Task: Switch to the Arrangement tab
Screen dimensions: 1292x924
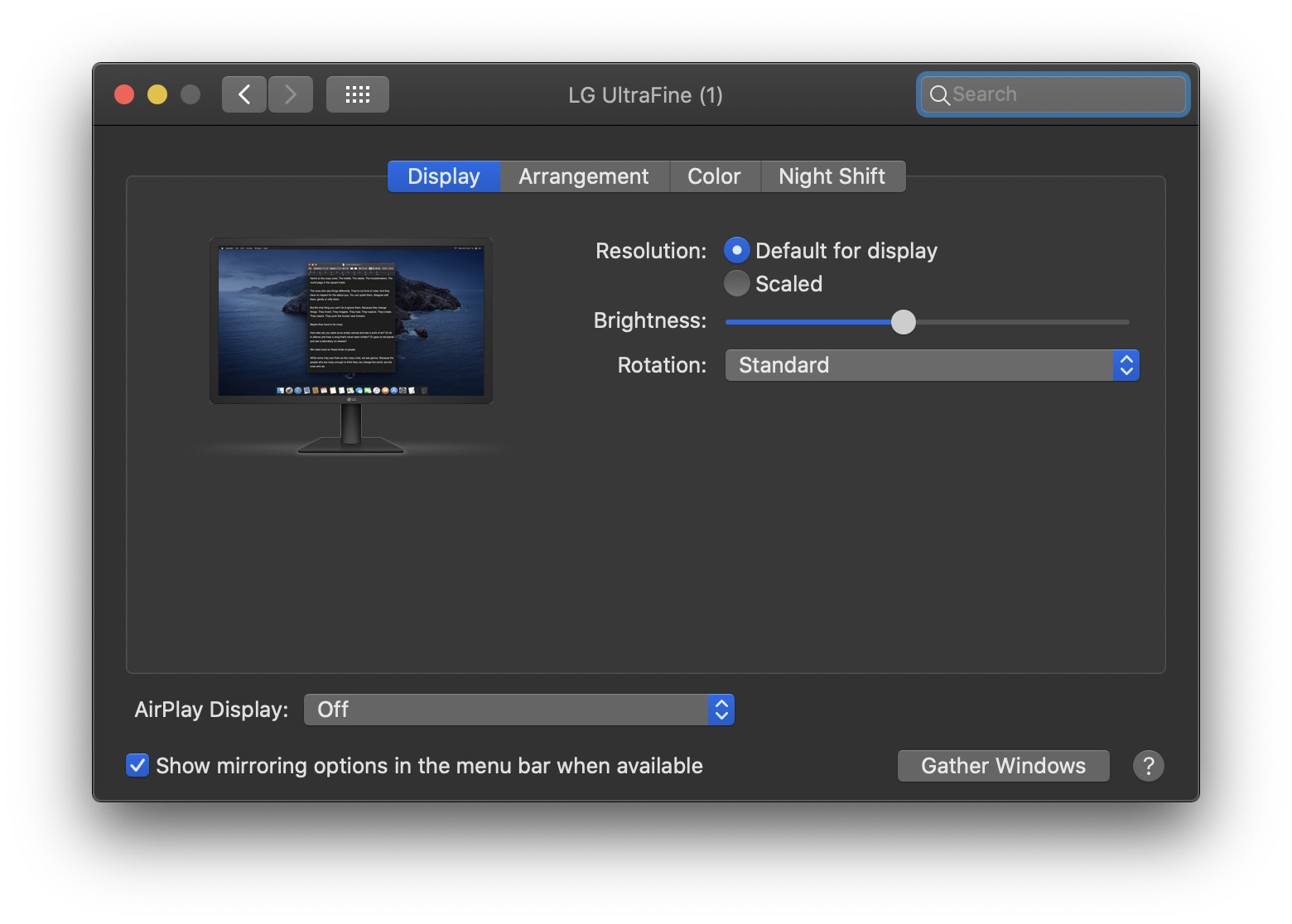Action: tap(584, 176)
